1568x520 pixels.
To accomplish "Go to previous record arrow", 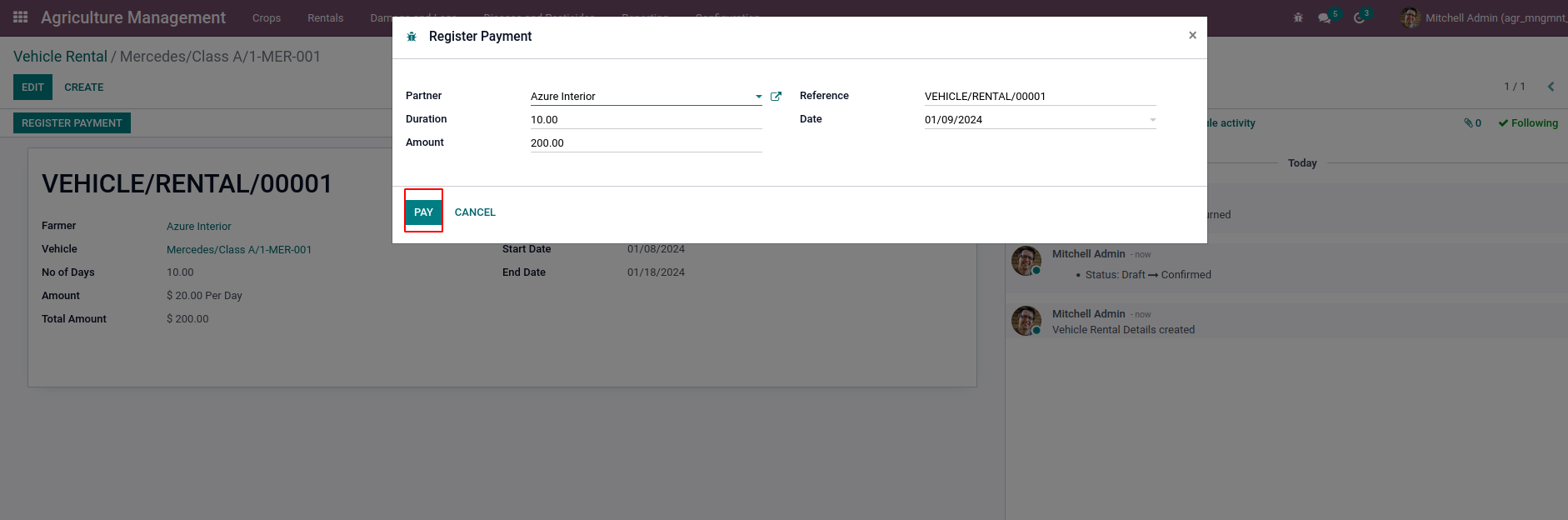I will click(1551, 87).
